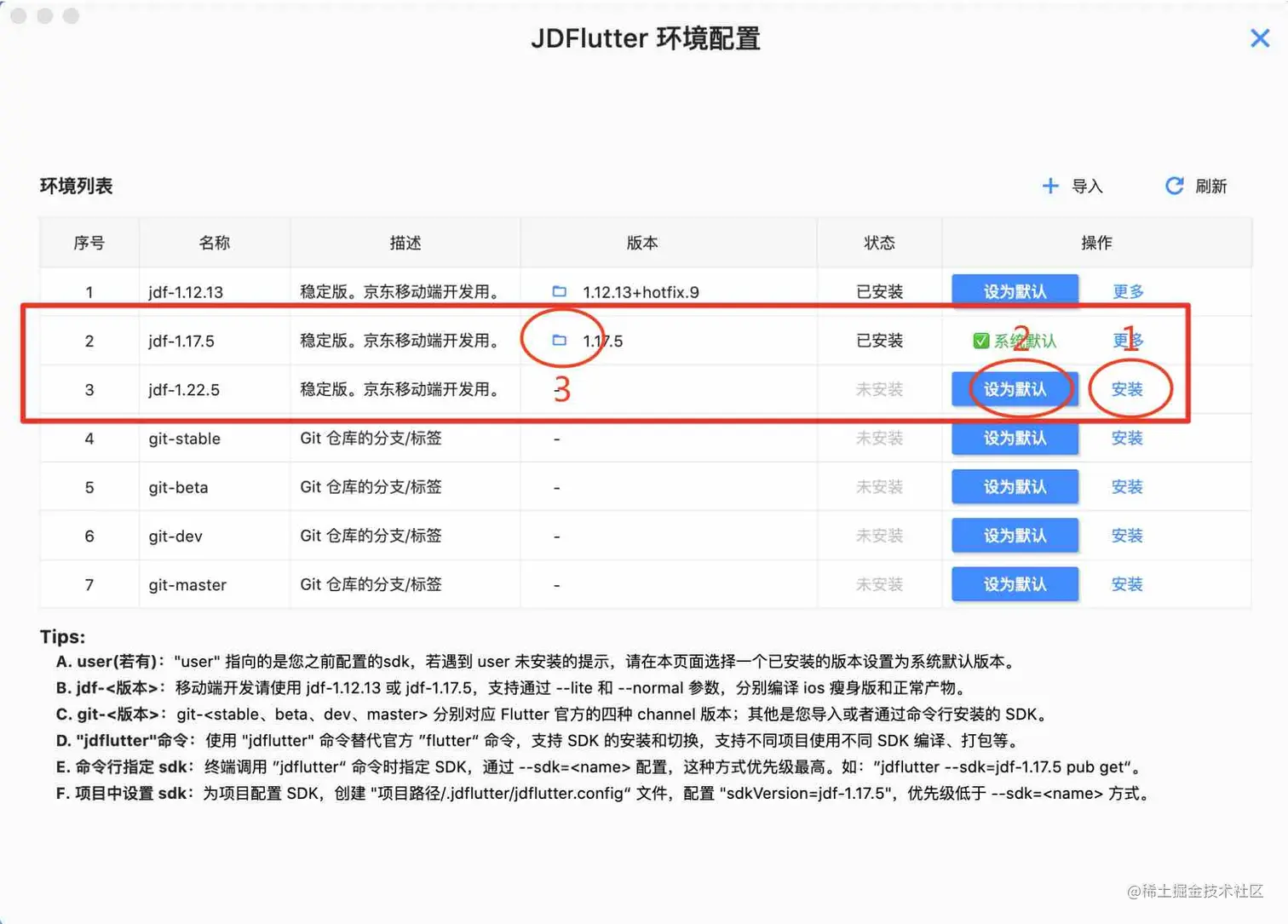Viewport: 1288px width, 924px height.
Task: Click 已安装 status of jdf-1.17.5
Action: 879,340
